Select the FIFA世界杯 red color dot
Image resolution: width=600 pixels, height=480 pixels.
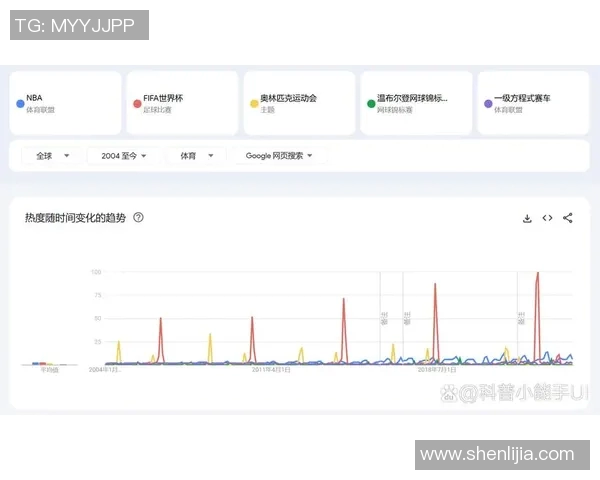click(x=137, y=104)
